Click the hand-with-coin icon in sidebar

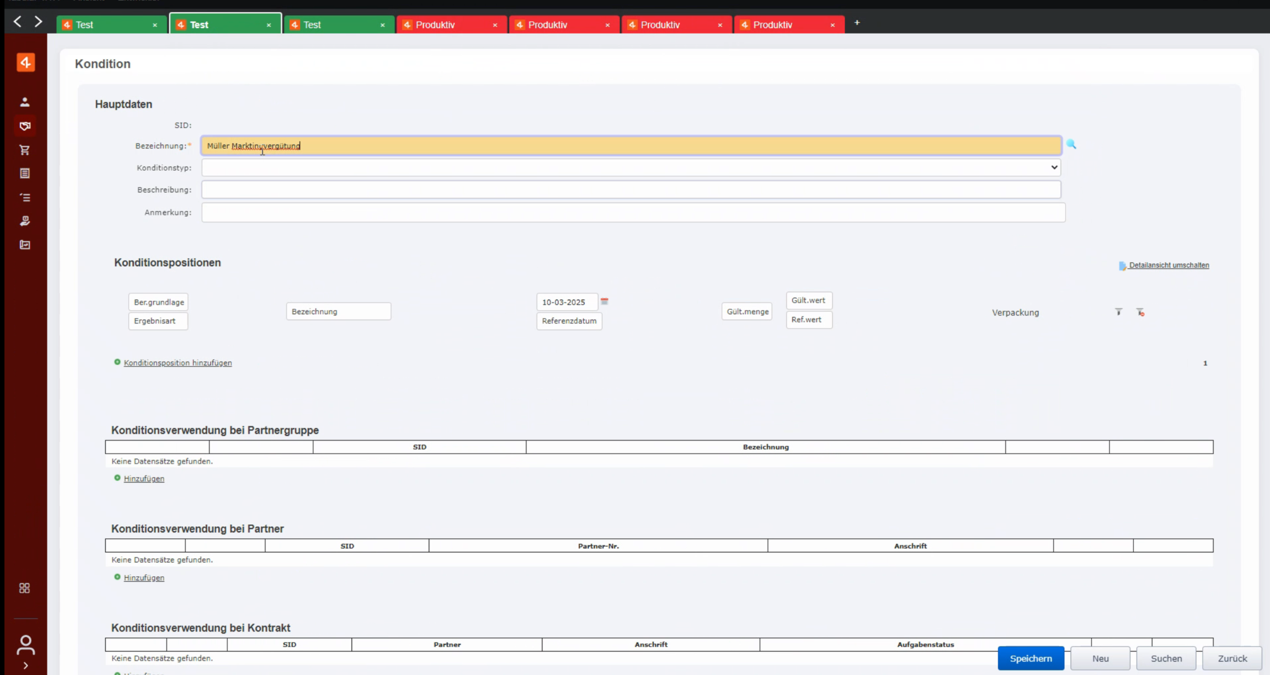point(25,221)
